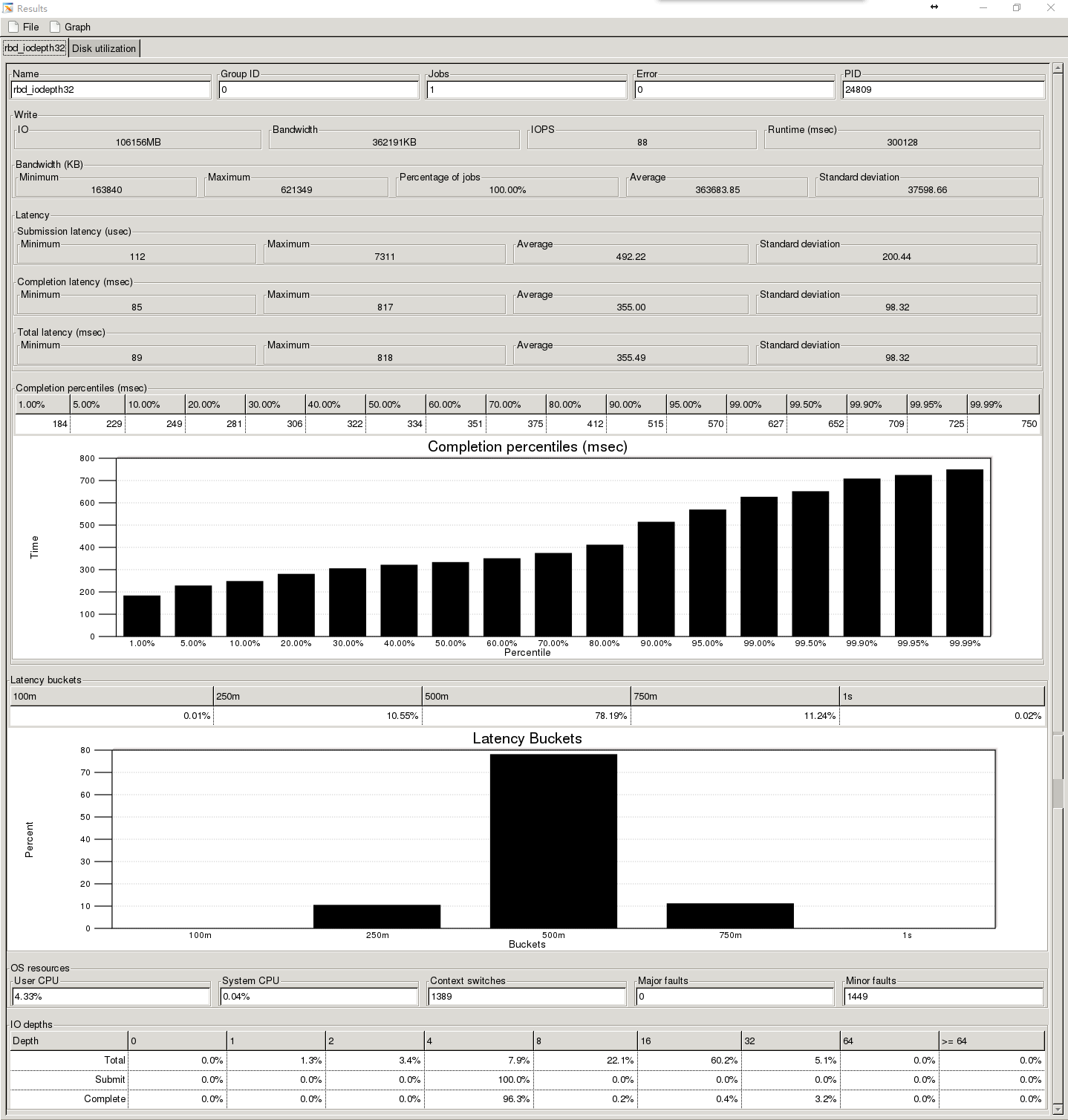Viewport: 1068px width, 1120px height.
Task: Select Completion latency Maximum 817
Action: (385, 307)
